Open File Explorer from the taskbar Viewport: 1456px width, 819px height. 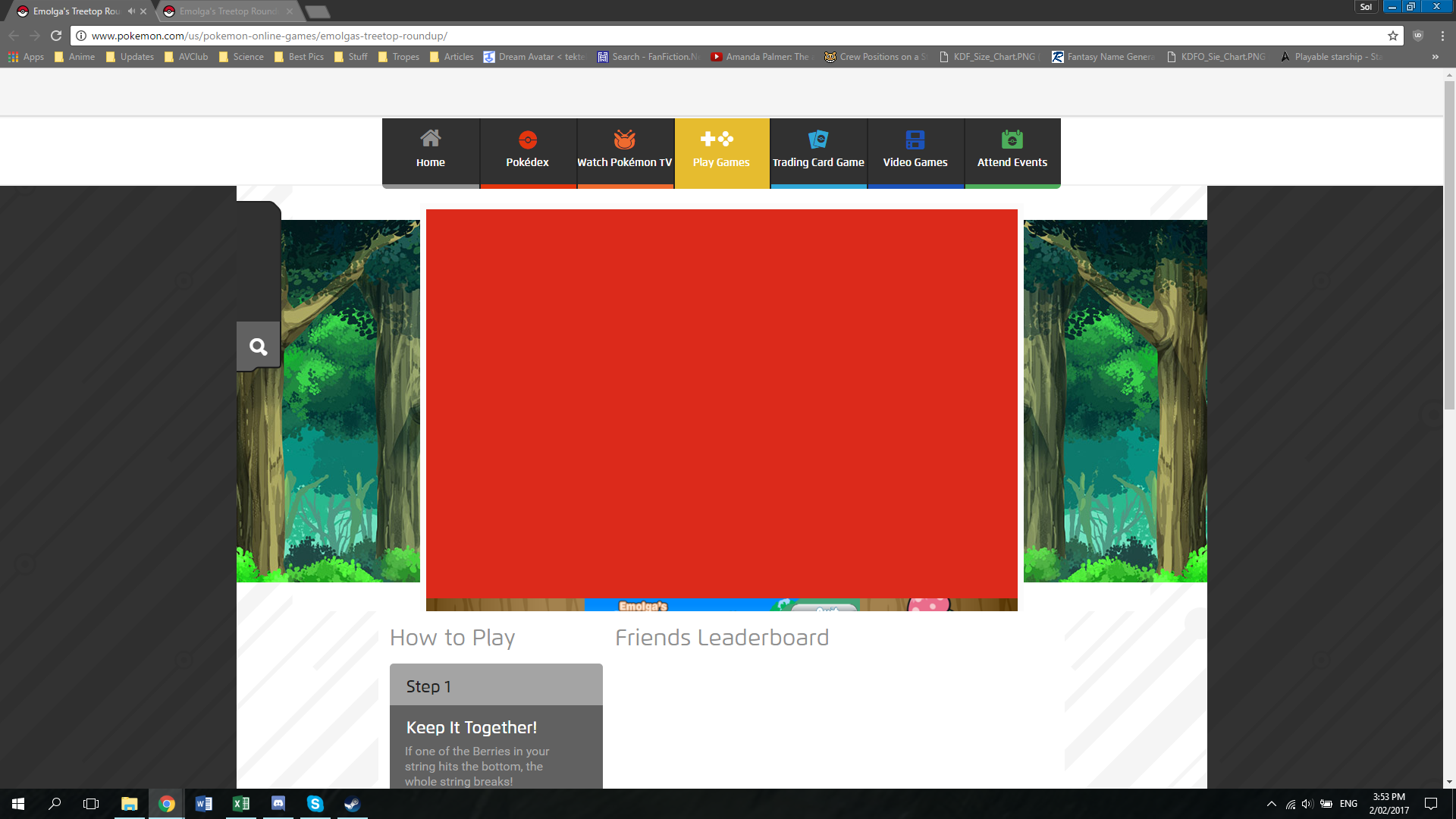[x=129, y=804]
